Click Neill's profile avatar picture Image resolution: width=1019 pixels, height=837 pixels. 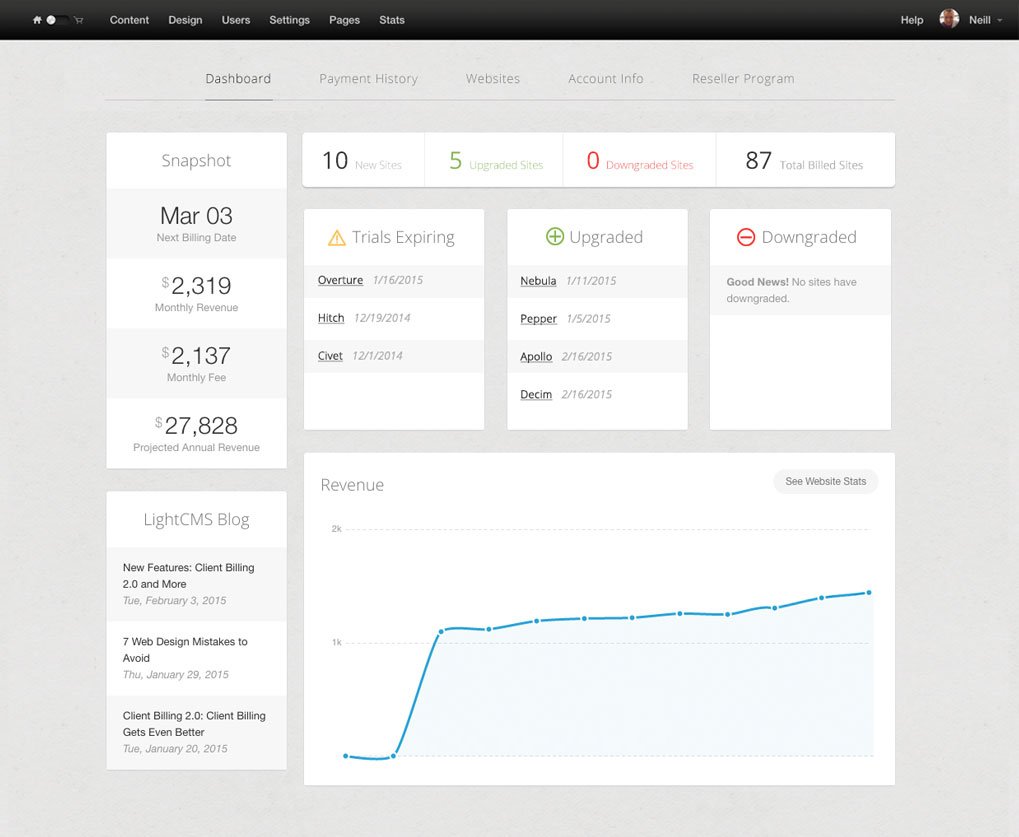point(948,18)
